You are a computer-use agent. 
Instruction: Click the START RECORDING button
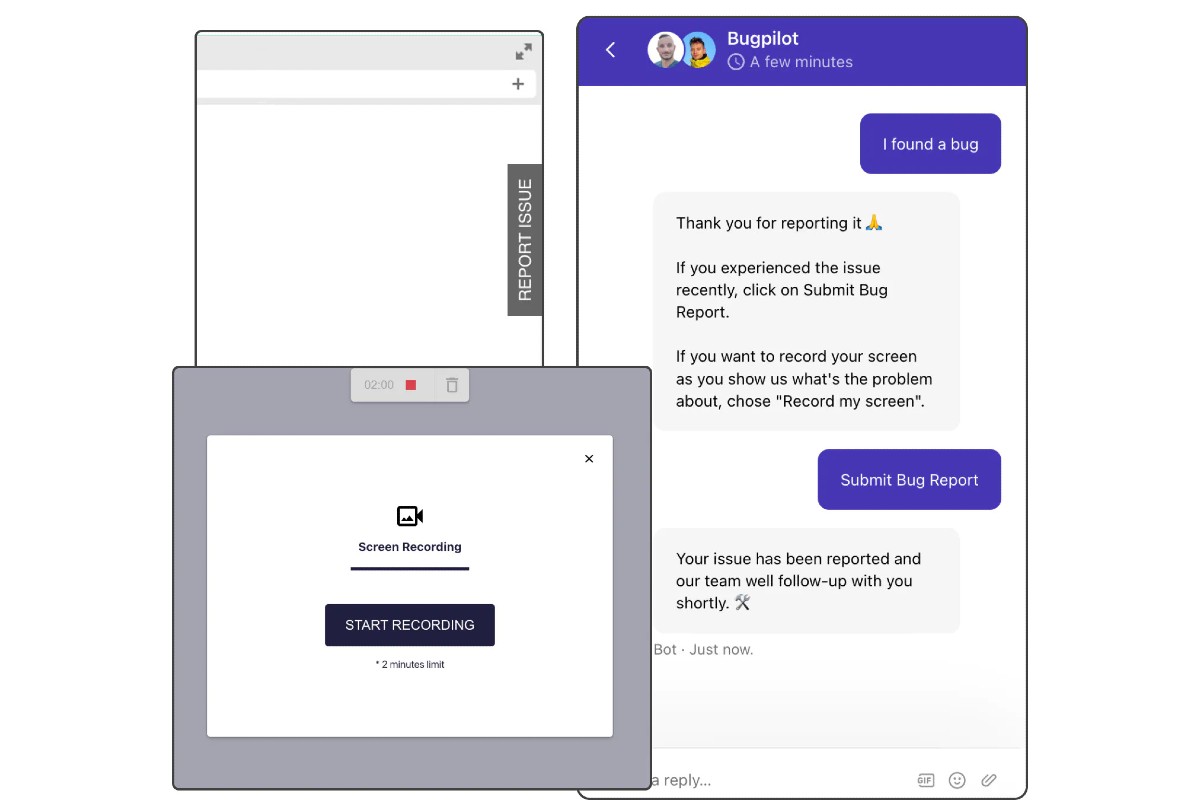point(409,624)
